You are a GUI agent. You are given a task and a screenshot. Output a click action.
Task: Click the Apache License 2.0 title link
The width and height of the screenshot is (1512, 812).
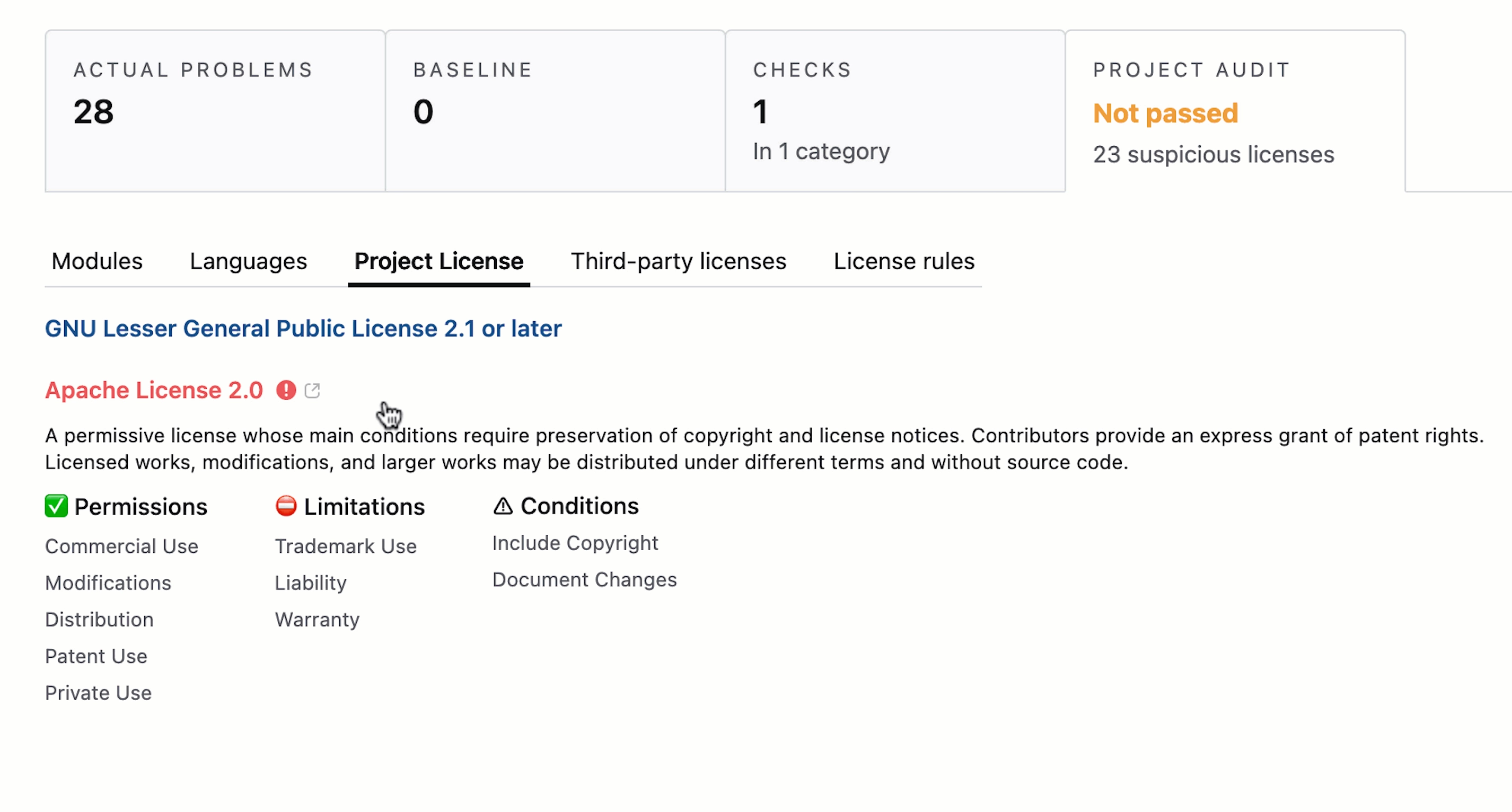tap(154, 389)
